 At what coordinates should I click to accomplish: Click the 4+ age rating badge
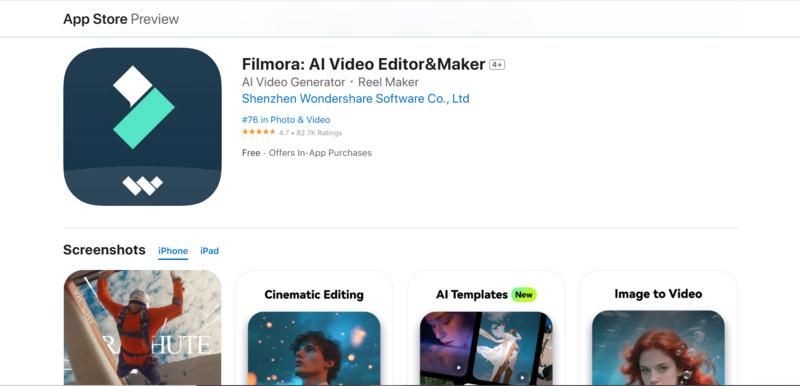point(497,65)
